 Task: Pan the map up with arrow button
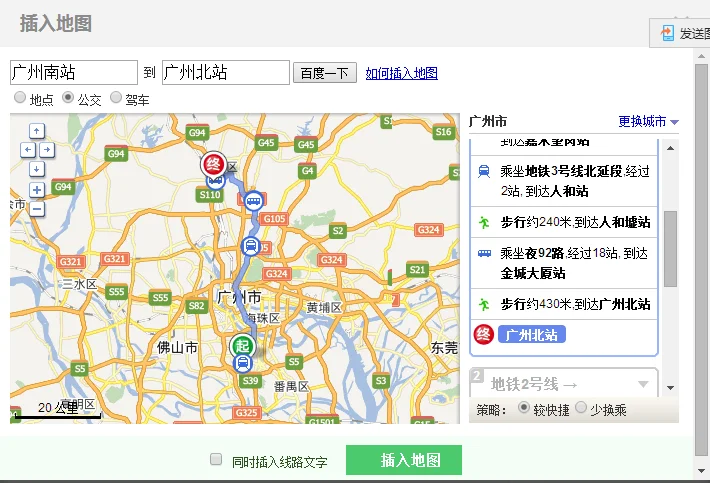37,131
